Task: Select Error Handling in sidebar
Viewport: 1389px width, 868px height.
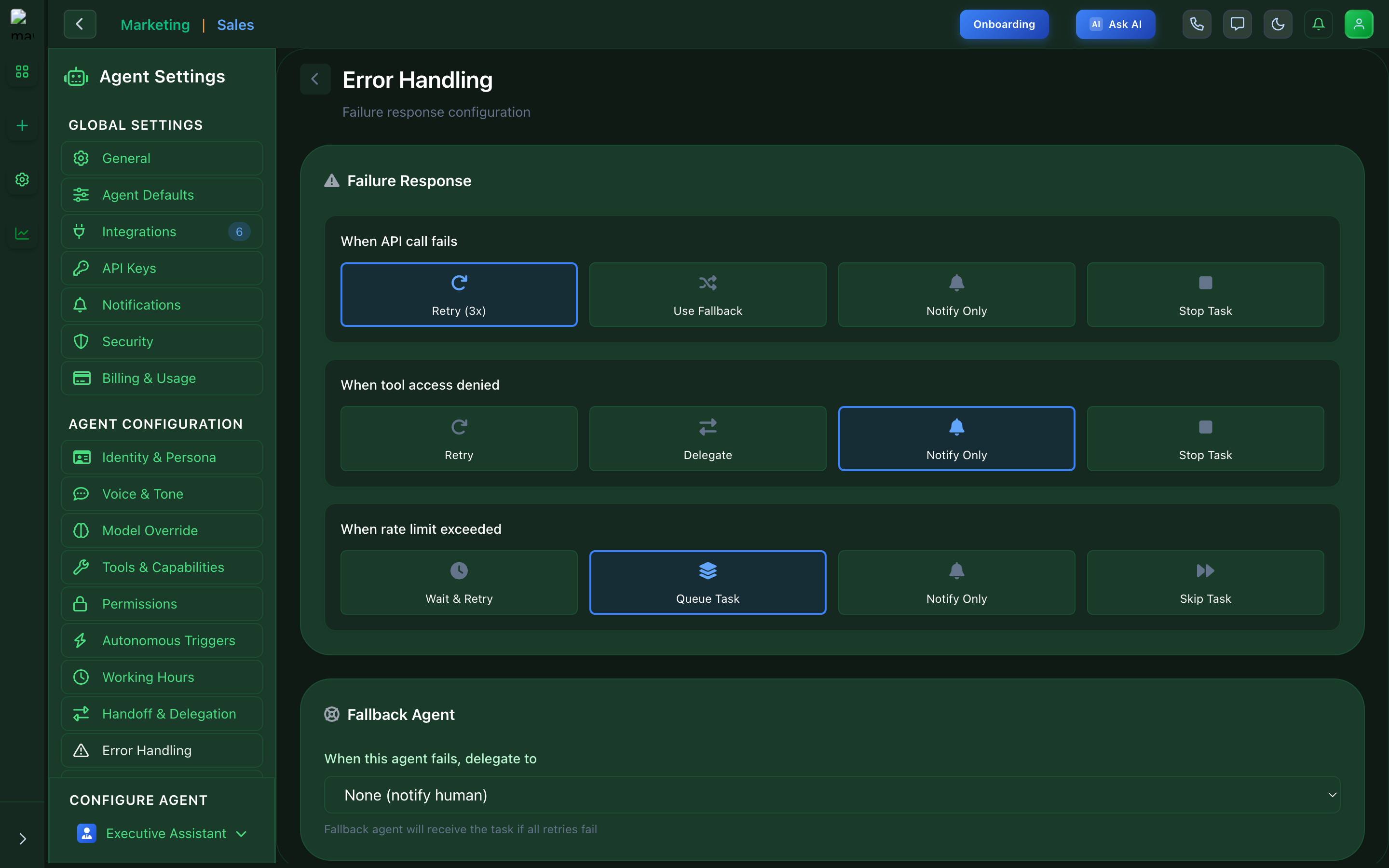Action: (162, 750)
